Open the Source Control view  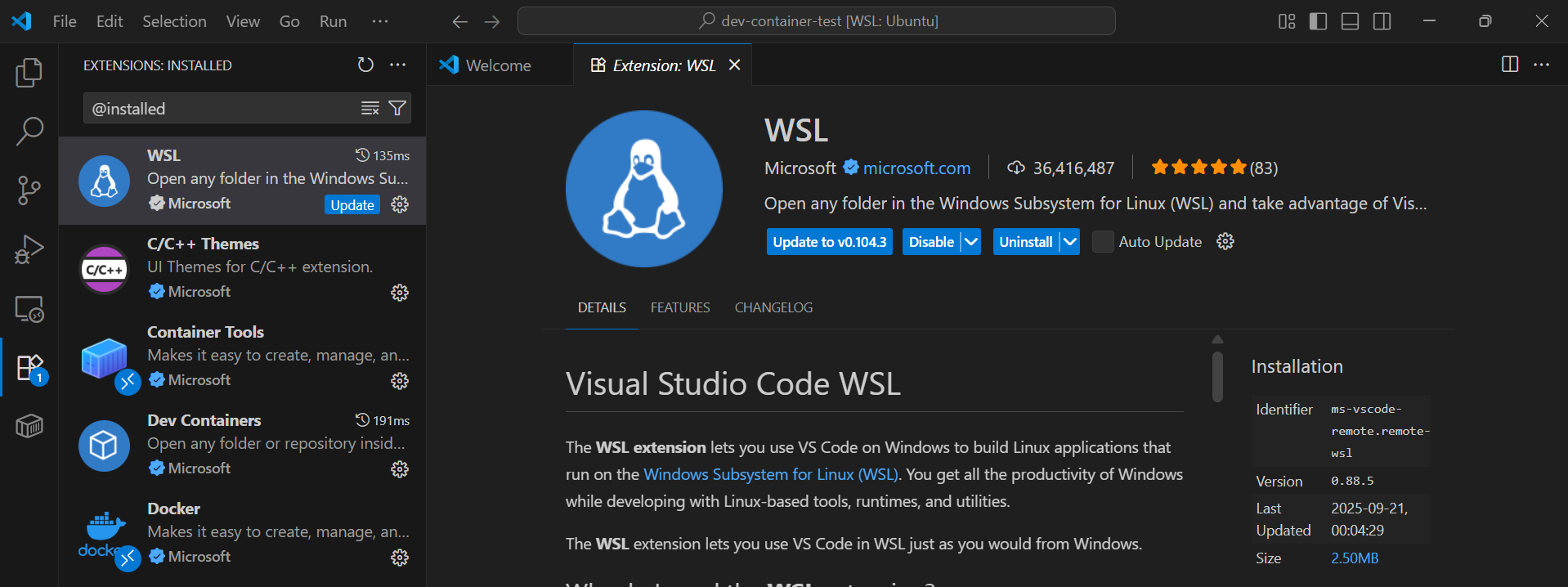click(29, 190)
